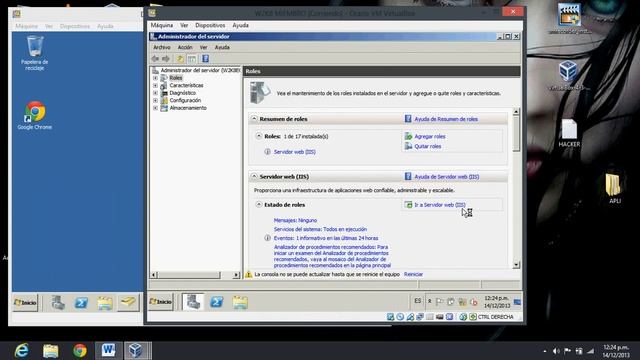Open PowerShell in the background VM taskbar
This screenshot has height=360, width=640.
(81, 303)
